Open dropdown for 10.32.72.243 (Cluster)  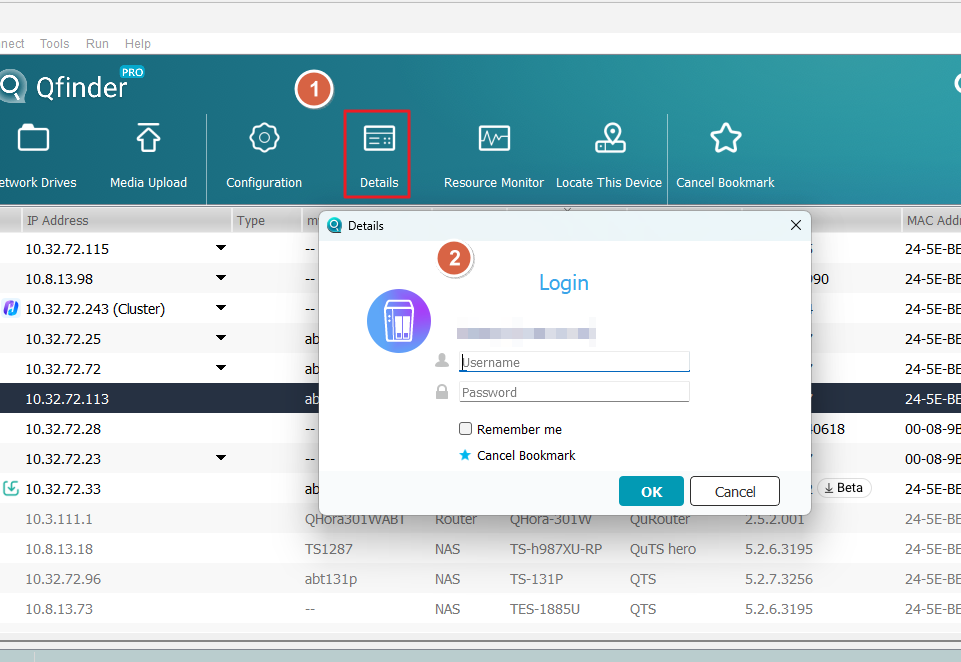click(221, 308)
